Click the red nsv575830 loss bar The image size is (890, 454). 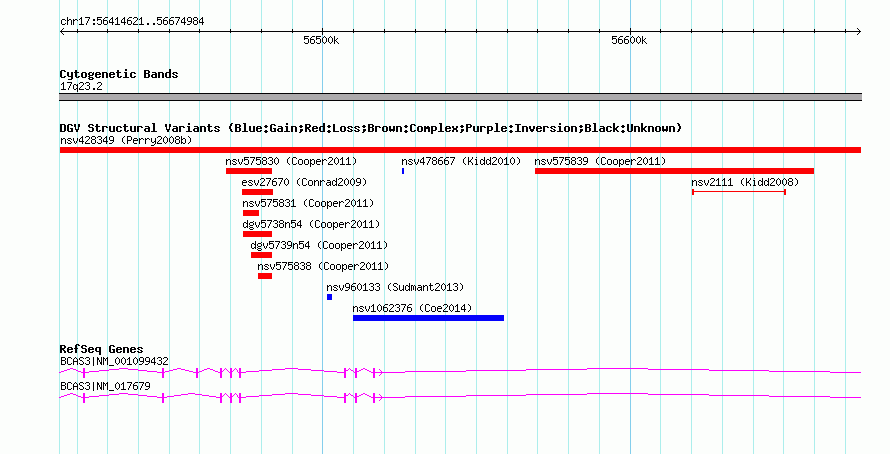click(249, 171)
